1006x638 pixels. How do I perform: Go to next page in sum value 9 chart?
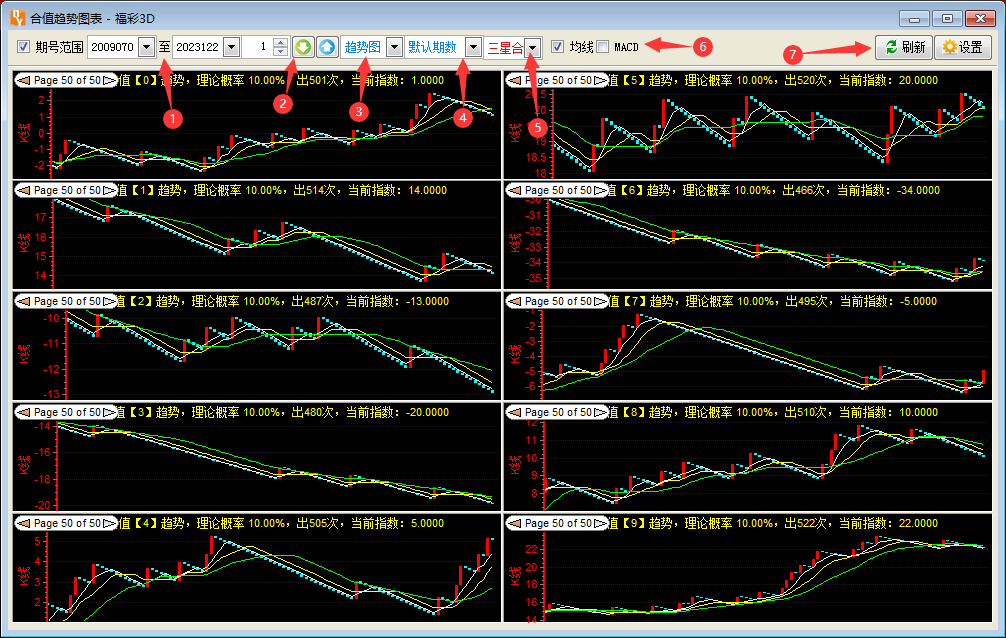click(600, 523)
